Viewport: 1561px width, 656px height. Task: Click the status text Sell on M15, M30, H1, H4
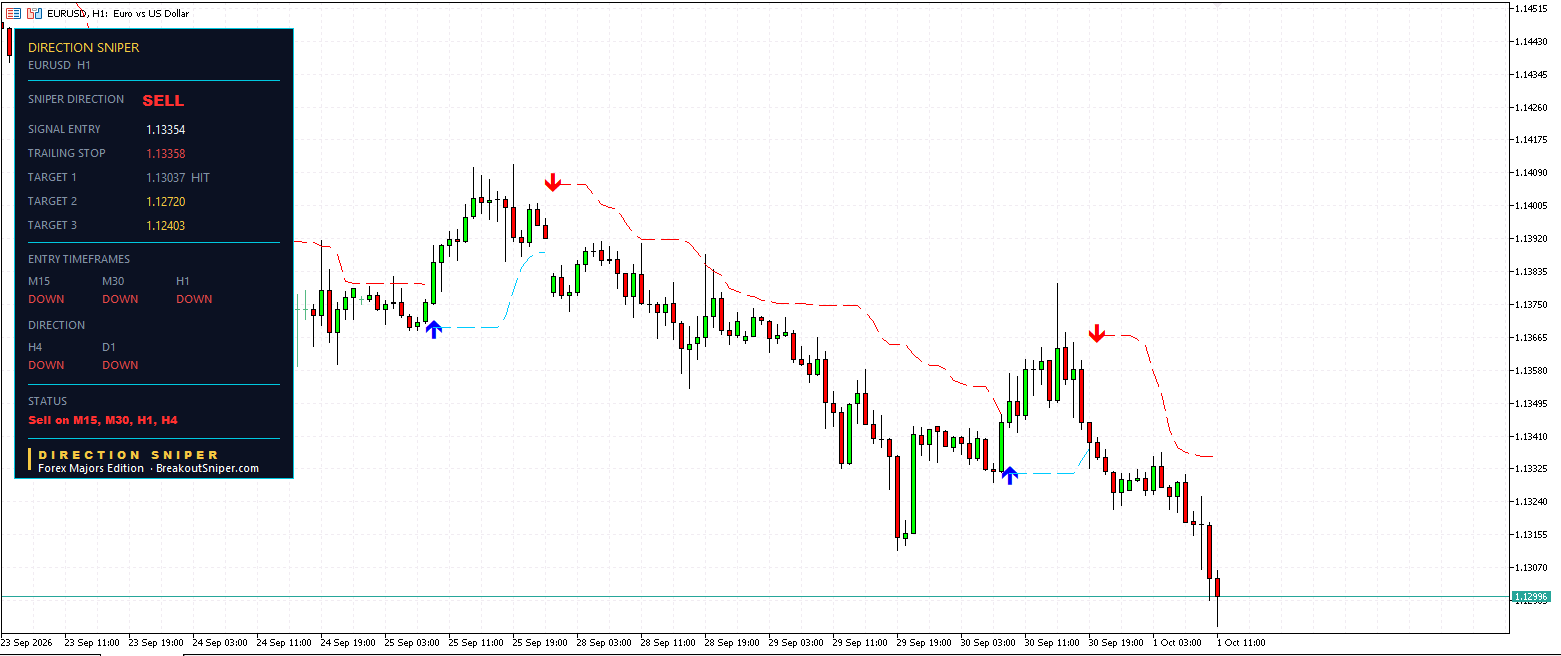point(103,421)
